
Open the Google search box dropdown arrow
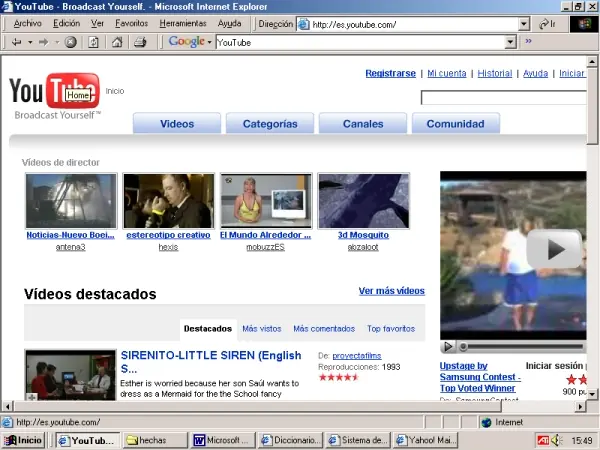510,42
